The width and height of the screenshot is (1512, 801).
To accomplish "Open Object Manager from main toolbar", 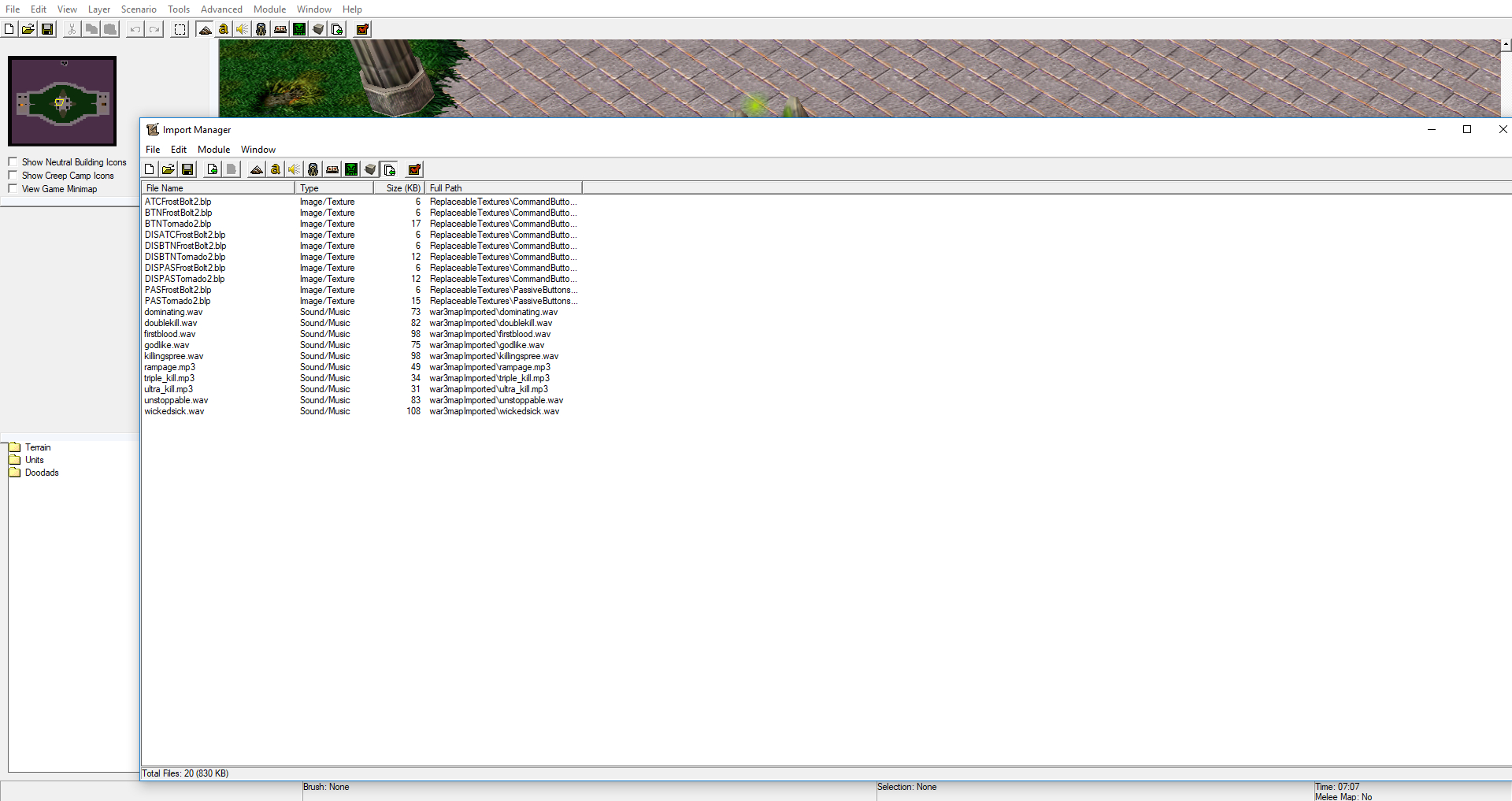I will tap(318, 29).
